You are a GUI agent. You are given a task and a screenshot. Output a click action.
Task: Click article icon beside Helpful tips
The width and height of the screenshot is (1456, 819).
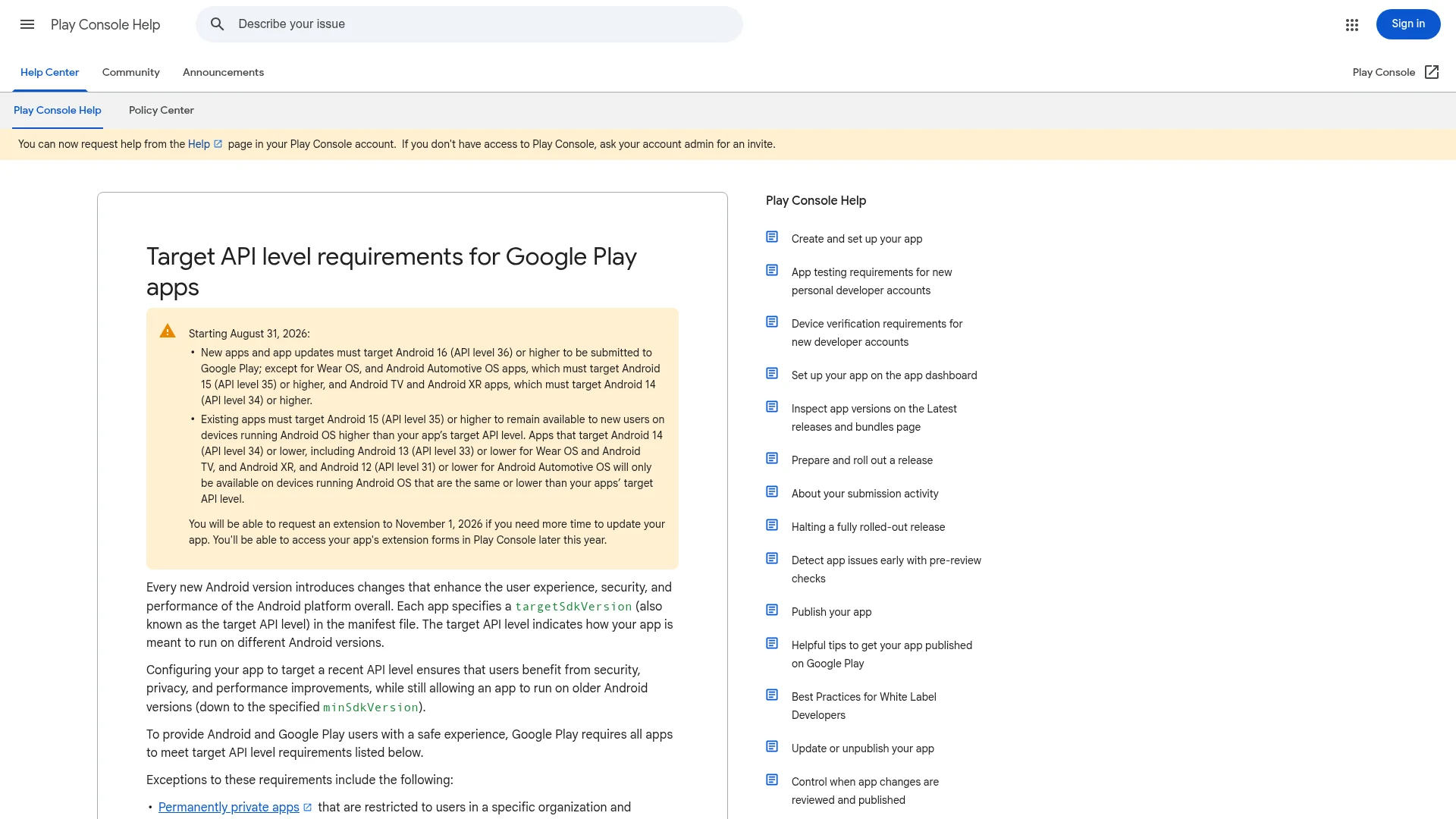pyautogui.click(x=772, y=644)
